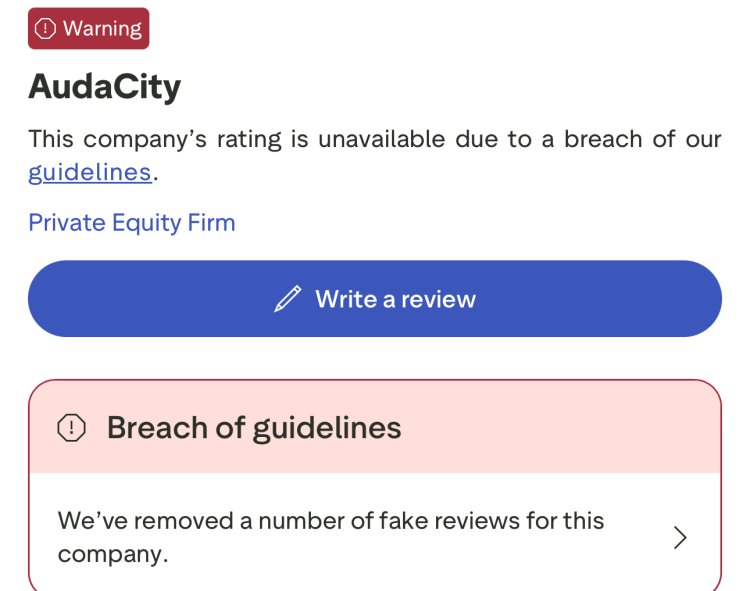Click the 'breach of our' phrase in notice
This screenshot has height=591, width=750.
pyautogui.click(x=643, y=139)
